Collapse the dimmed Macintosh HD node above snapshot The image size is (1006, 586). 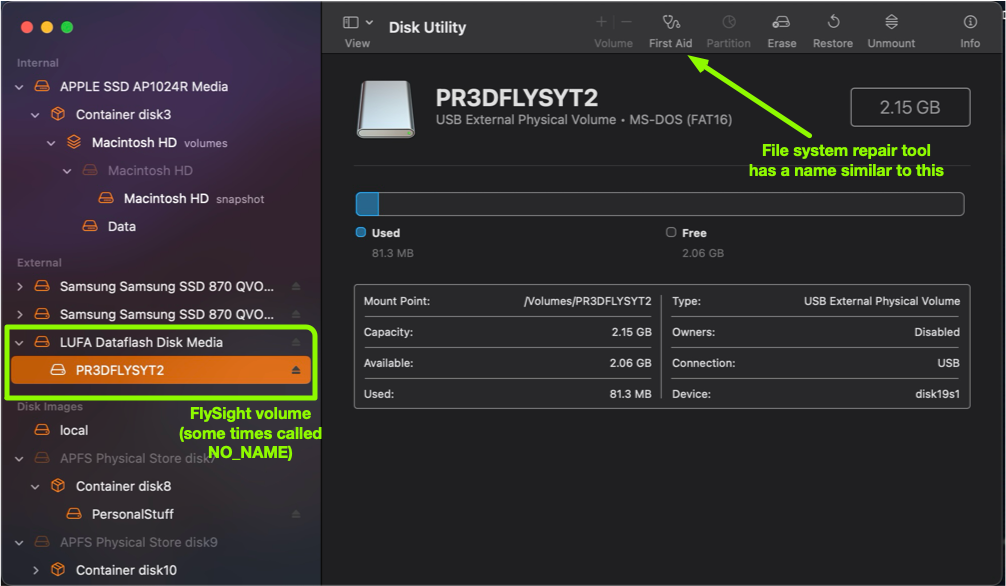point(67,171)
